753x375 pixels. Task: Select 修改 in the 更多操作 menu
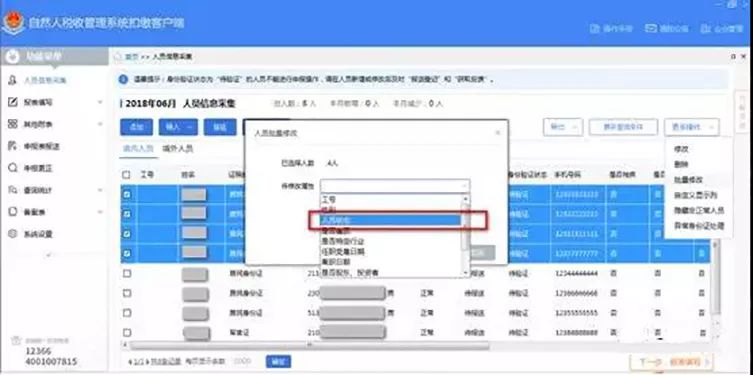pos(681,149)
